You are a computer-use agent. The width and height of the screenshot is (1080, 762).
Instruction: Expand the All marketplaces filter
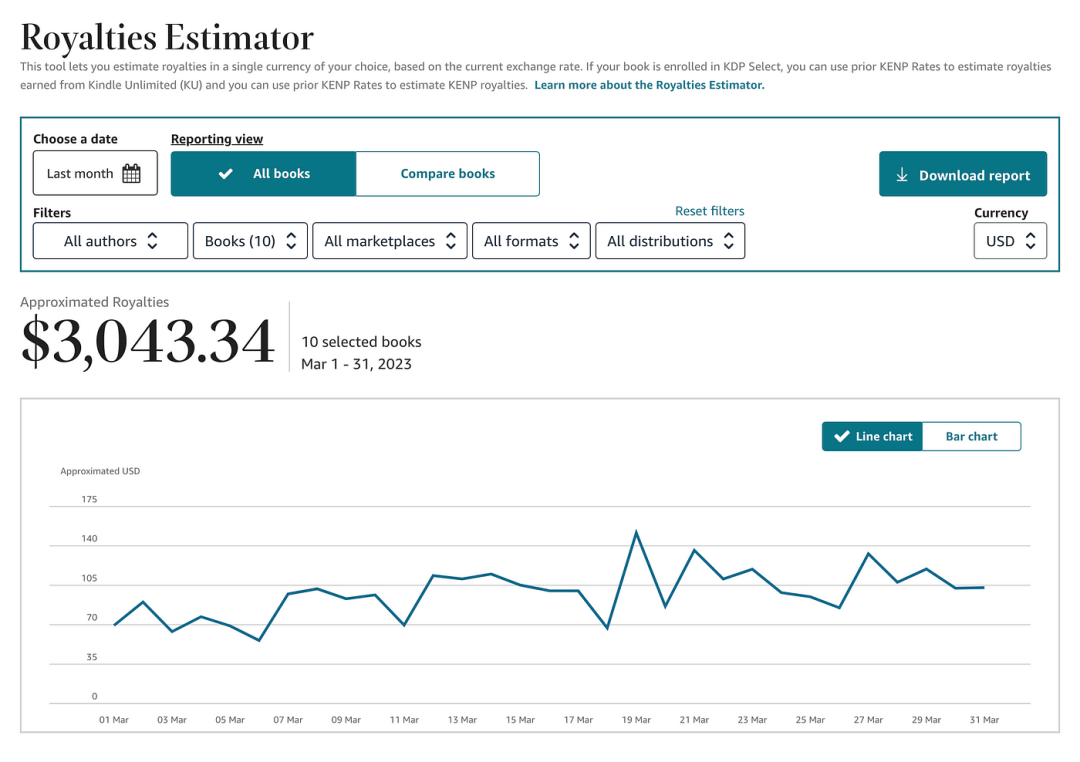point(389,241)
